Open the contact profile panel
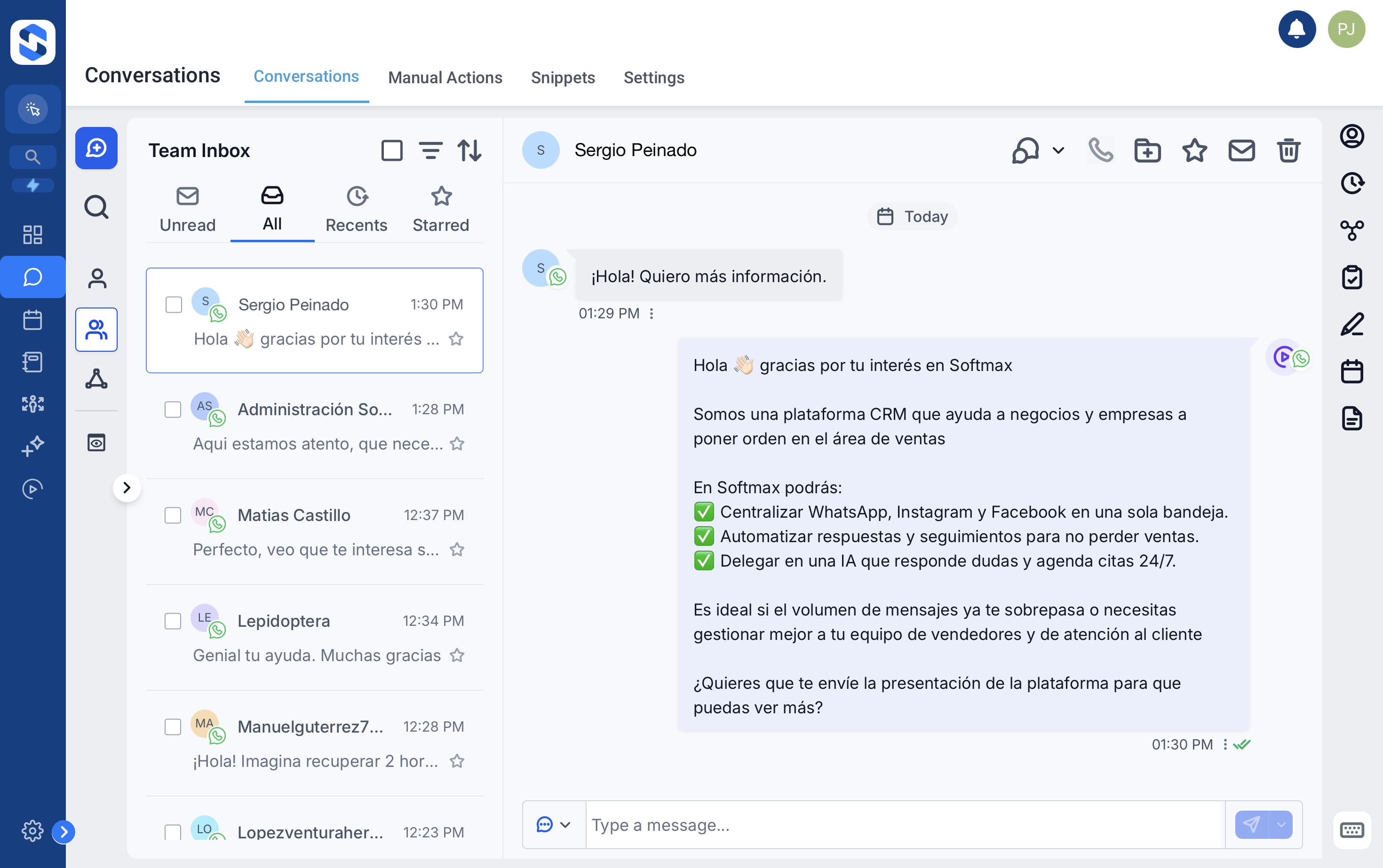Screen dimensions: 1383x868 (1353, 136)
